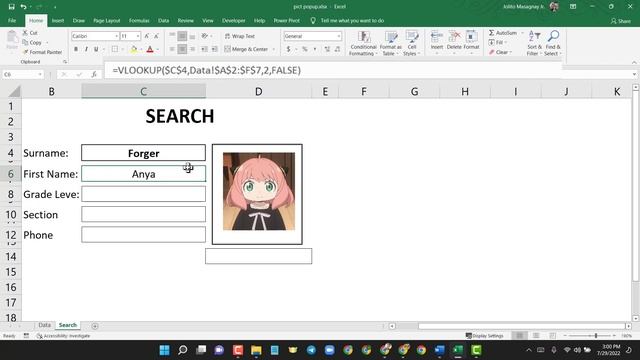Screen dimensions: 640x360
Task: Open Sort & Filter menu
Action: (x=534, y=43)
